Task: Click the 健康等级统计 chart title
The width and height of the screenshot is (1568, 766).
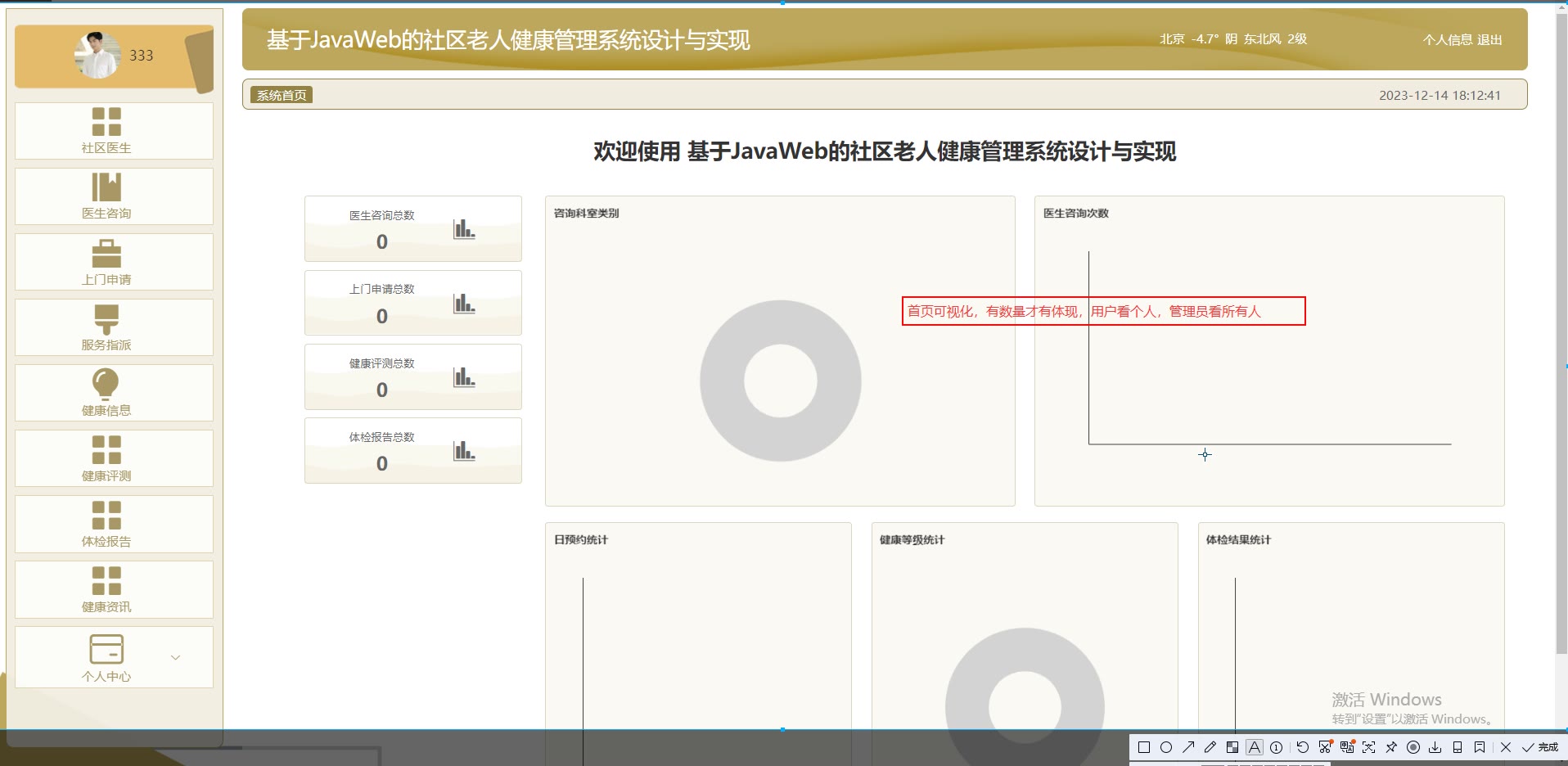Action: pos(912,539)
